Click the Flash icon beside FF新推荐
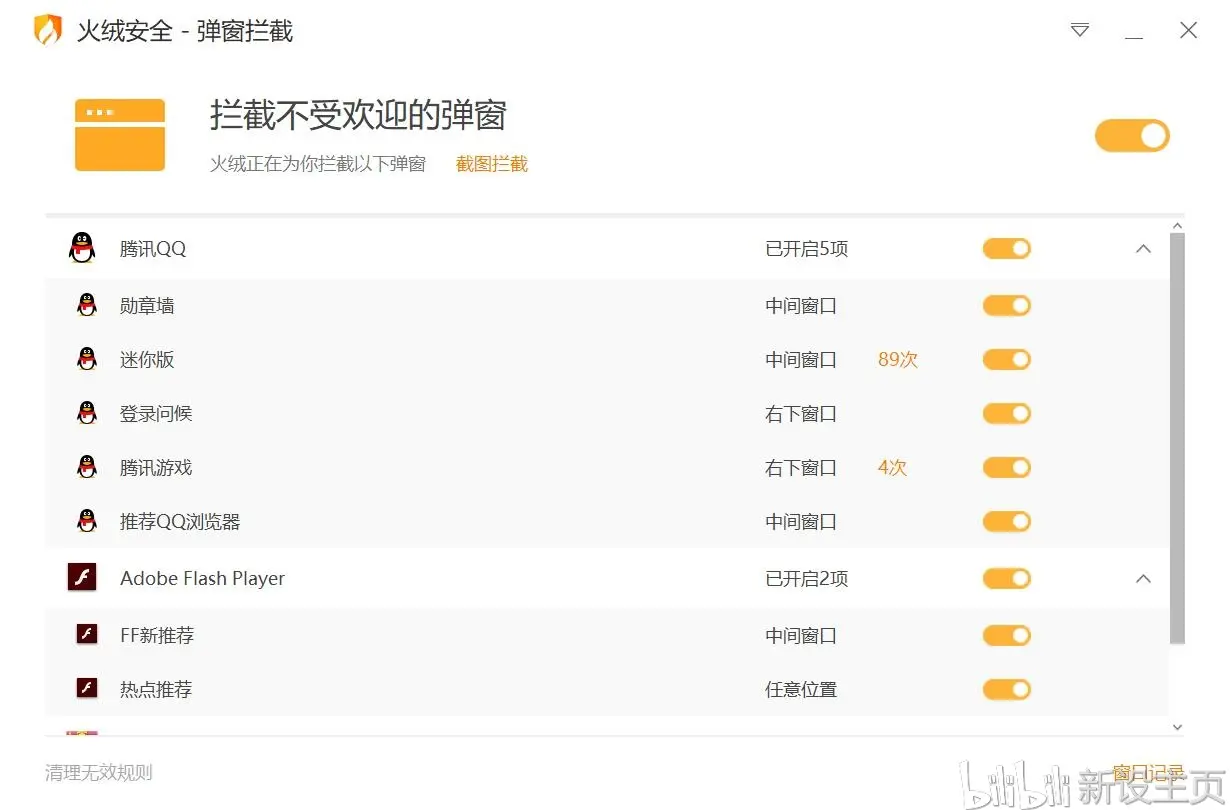 pos(87,634)
